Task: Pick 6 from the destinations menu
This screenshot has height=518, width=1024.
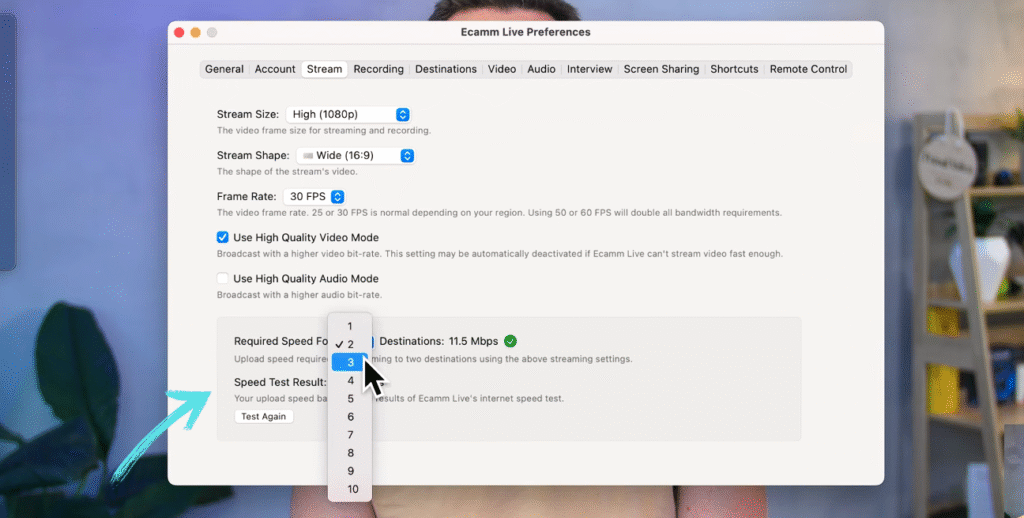Action: point(350,417)
